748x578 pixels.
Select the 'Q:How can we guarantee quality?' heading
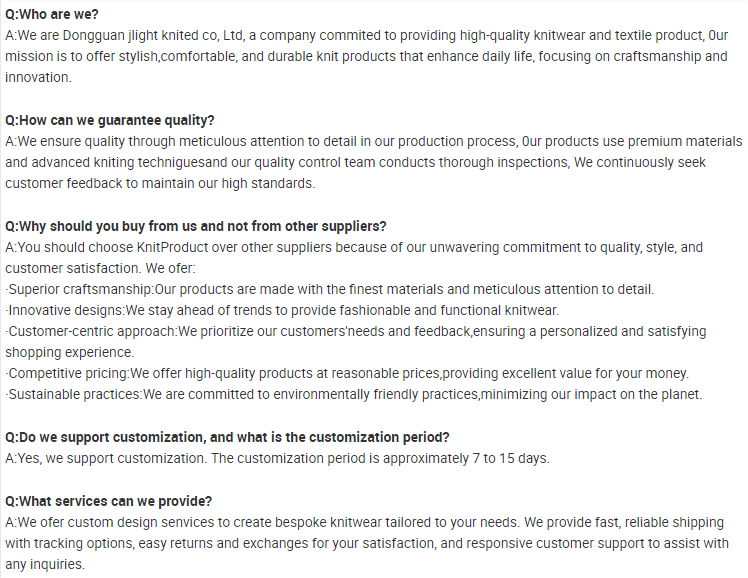point(110,120)
